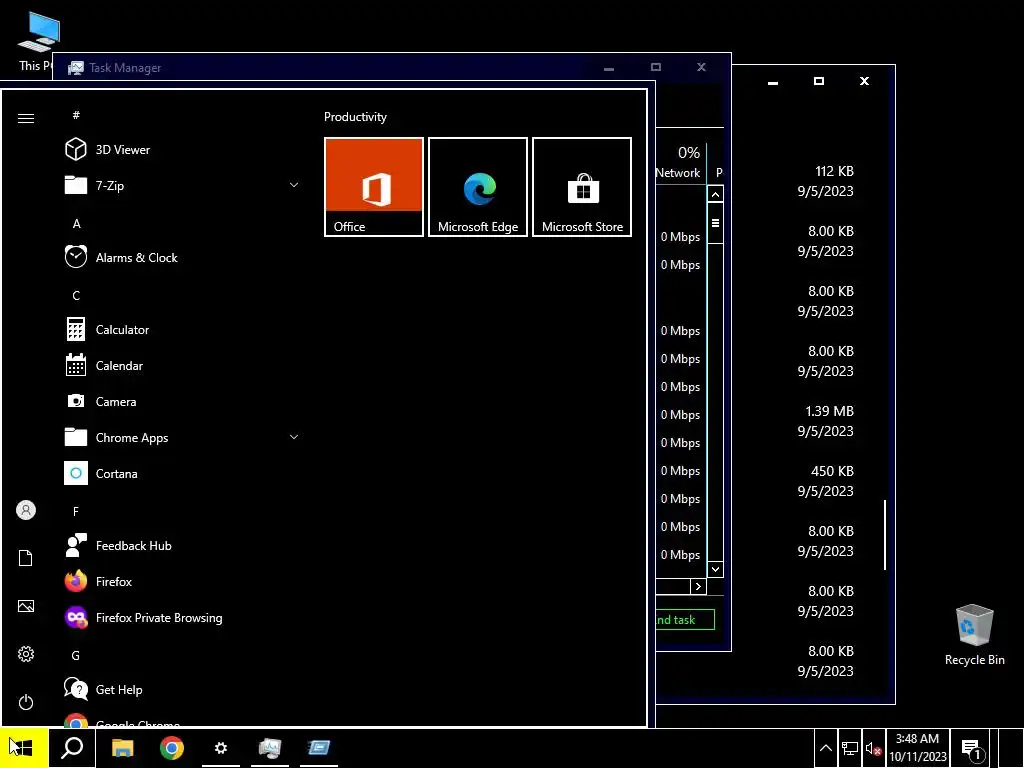Switch to Task Manager taskbar icon
The height and width of the screenshot is (768, 1024).
270,748
